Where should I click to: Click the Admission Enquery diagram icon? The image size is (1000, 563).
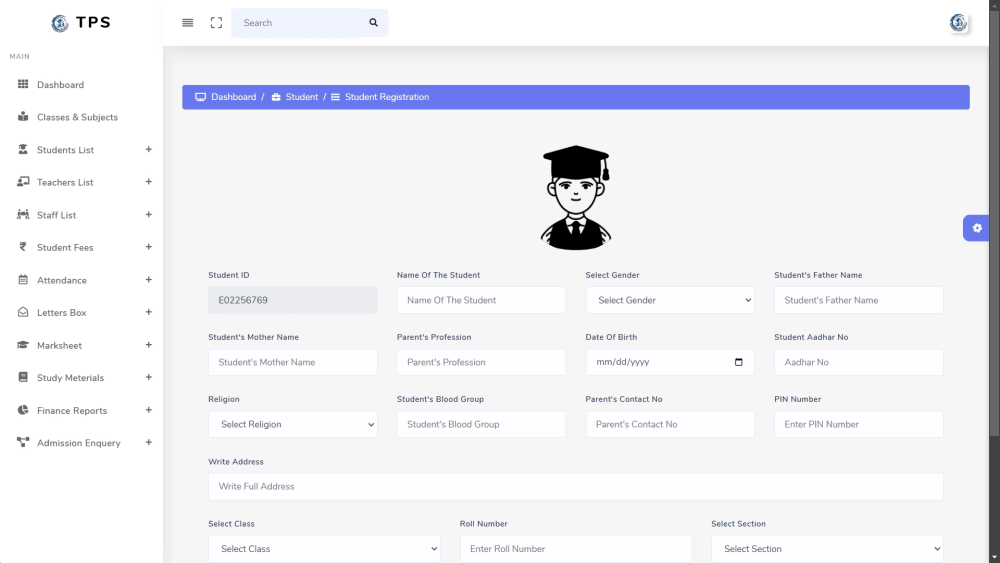[23, 442]
